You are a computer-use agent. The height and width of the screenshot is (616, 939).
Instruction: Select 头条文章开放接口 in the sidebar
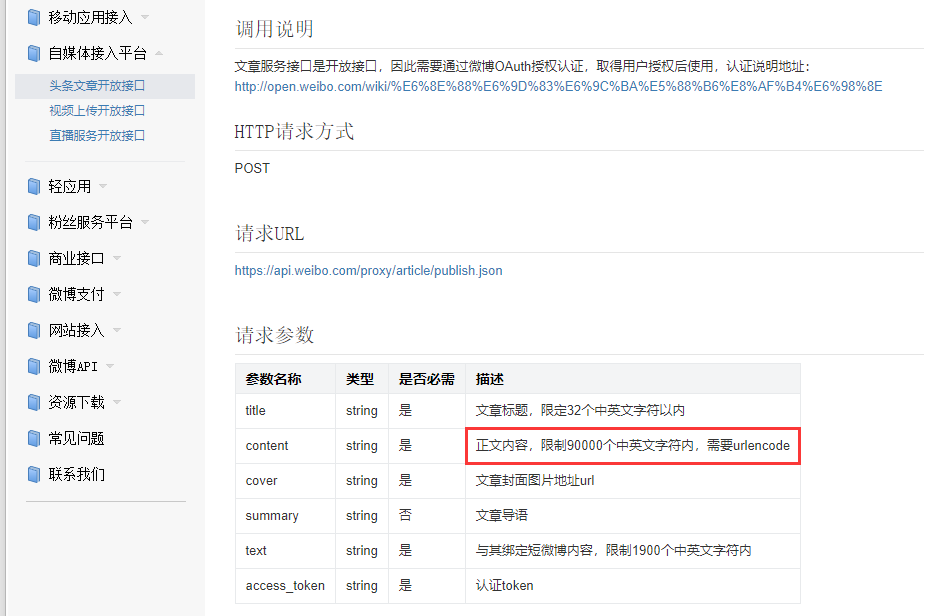click(x=97, y=86)
